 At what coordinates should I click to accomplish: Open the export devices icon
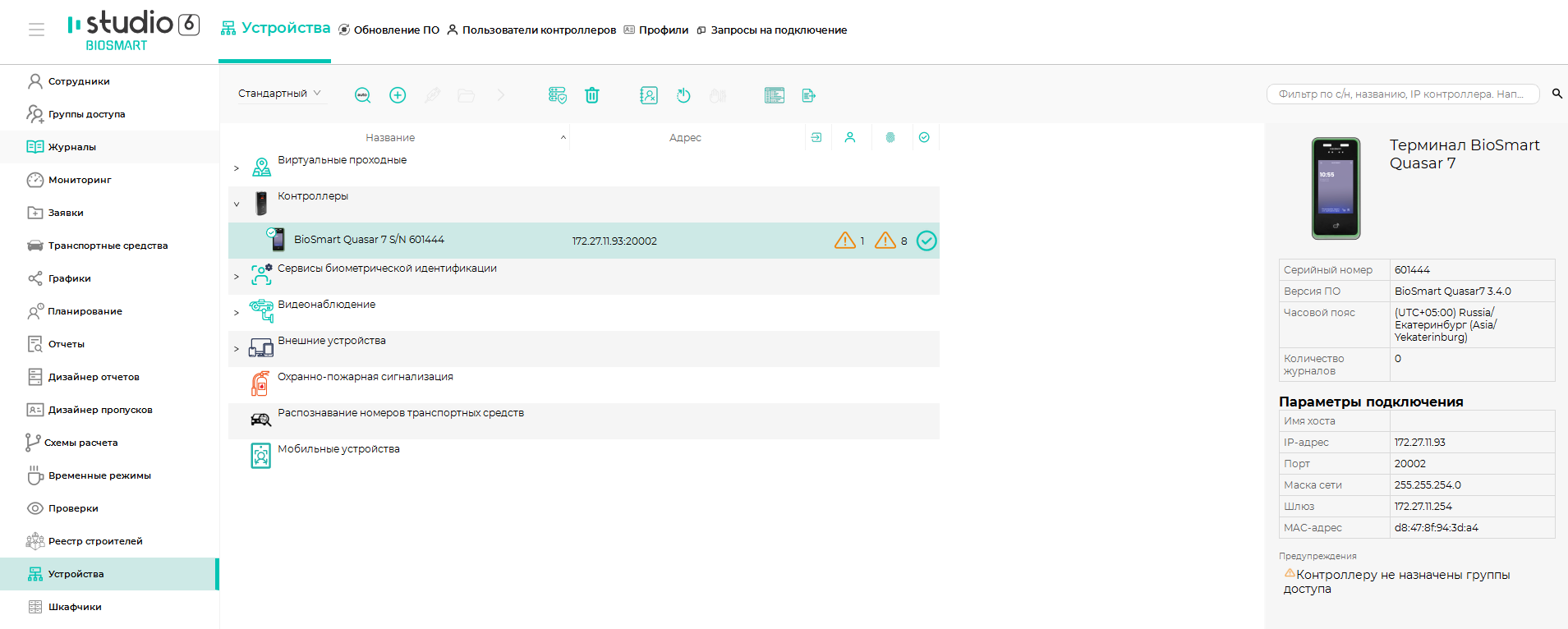click(x=808, y=95)
